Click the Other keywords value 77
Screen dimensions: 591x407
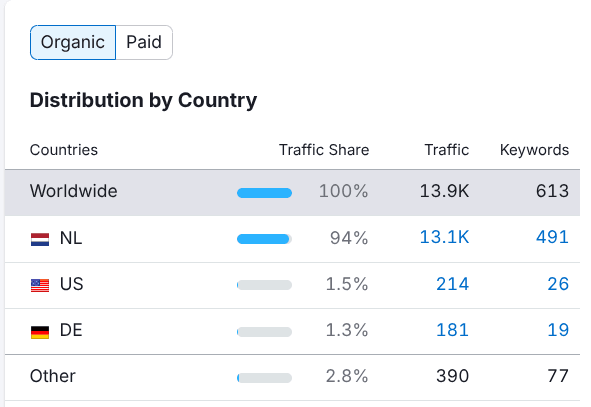click(558, 376)
